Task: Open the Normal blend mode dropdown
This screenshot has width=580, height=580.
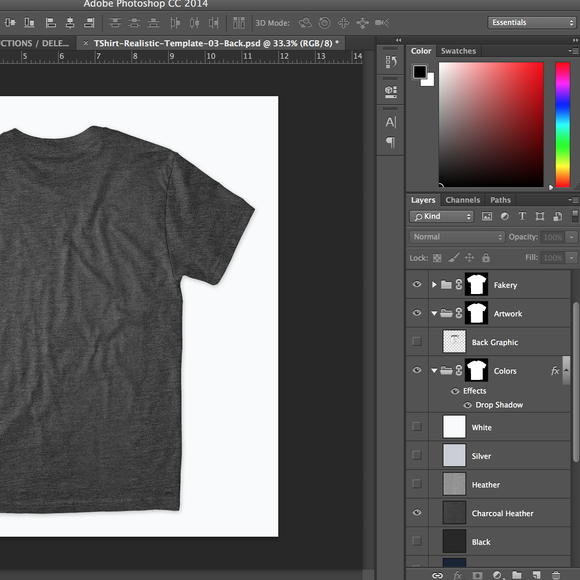Action: click(457, 237)
